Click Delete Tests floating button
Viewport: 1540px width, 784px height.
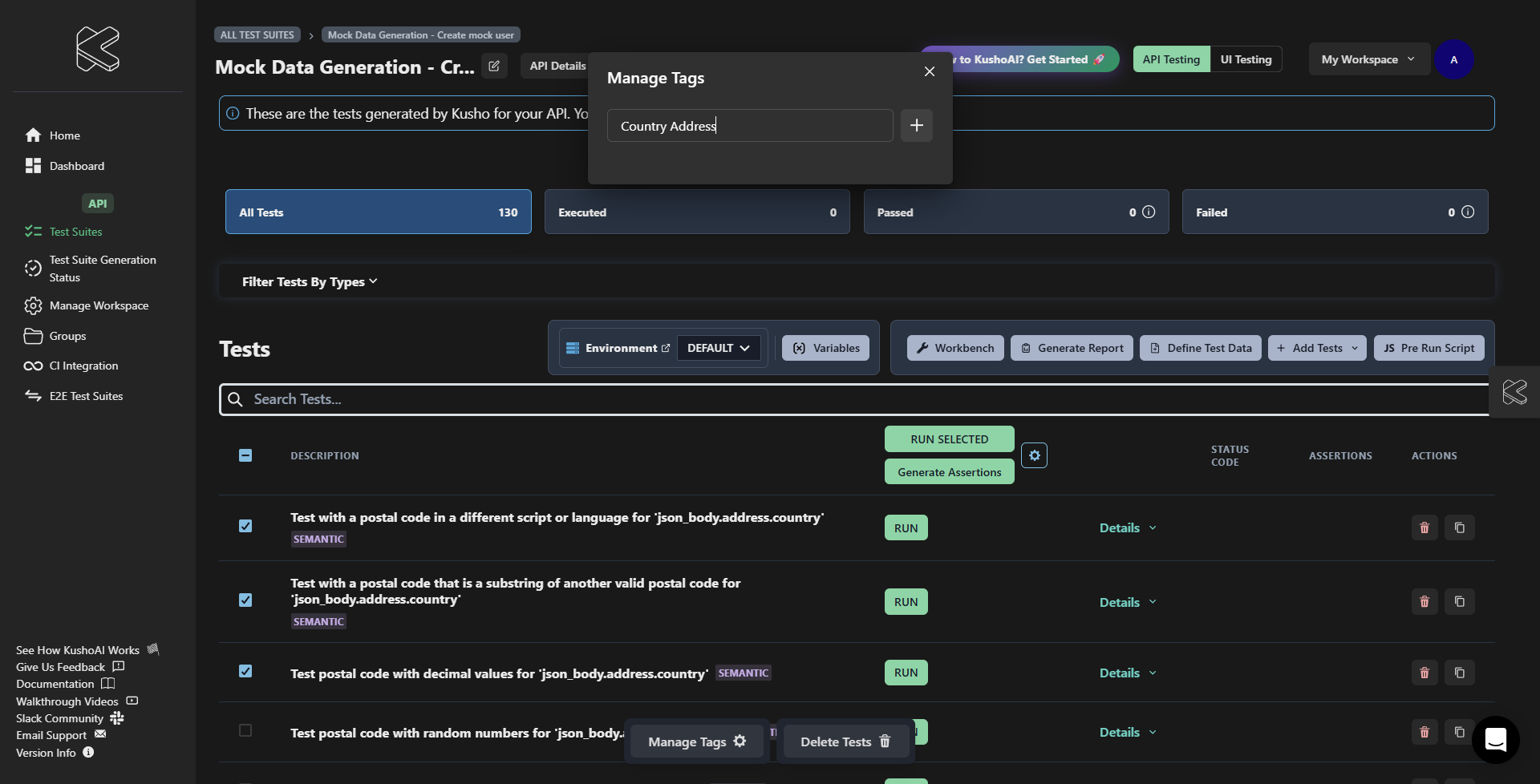(845, 742)
